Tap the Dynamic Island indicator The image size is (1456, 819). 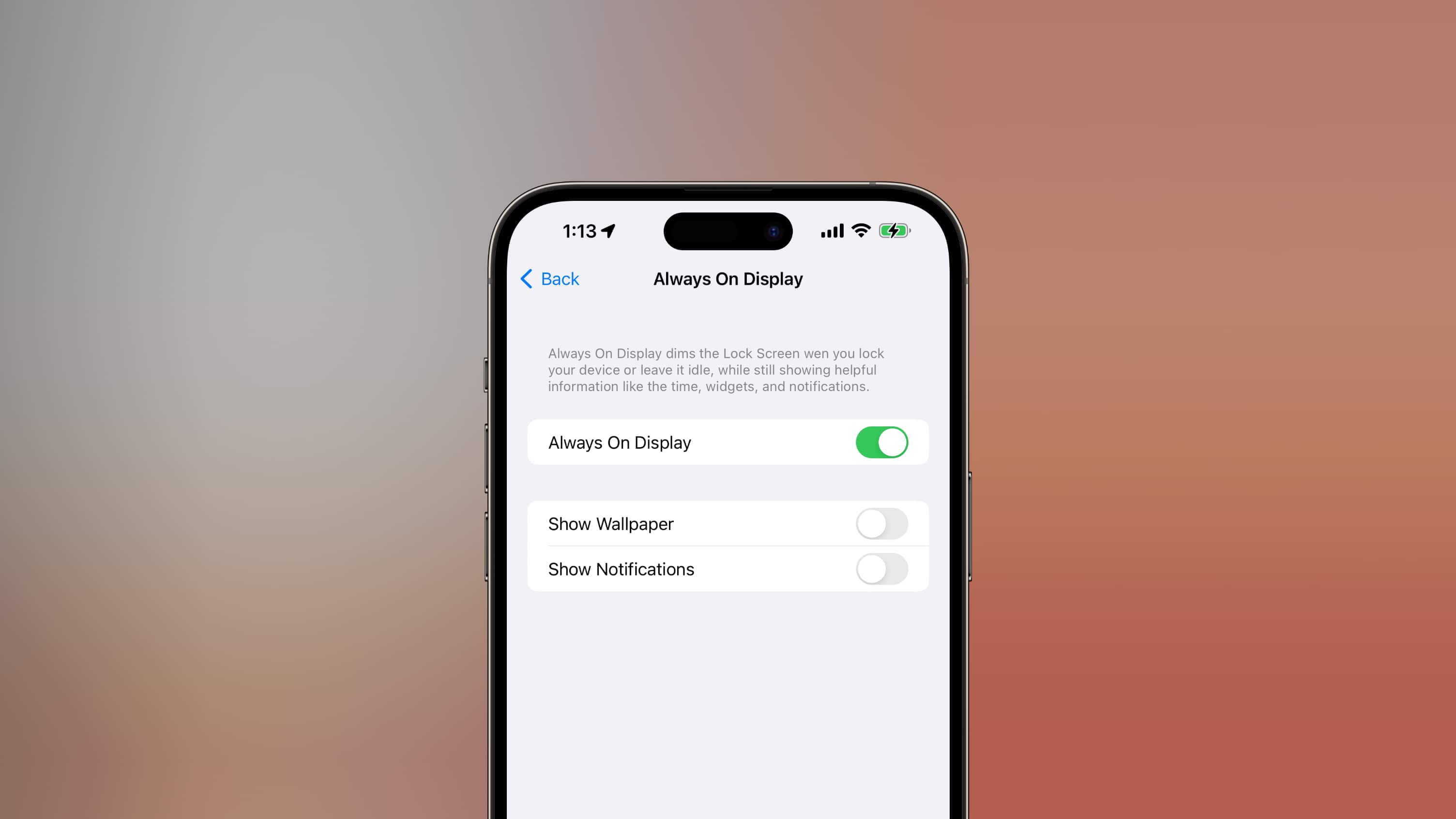pos(728,231)
